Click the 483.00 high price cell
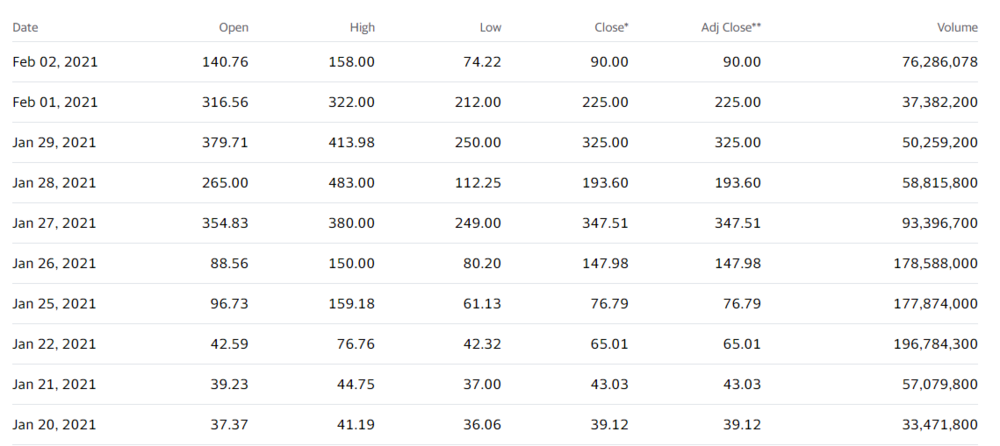The image size is (1000, 446). click(x=352, y=183)
